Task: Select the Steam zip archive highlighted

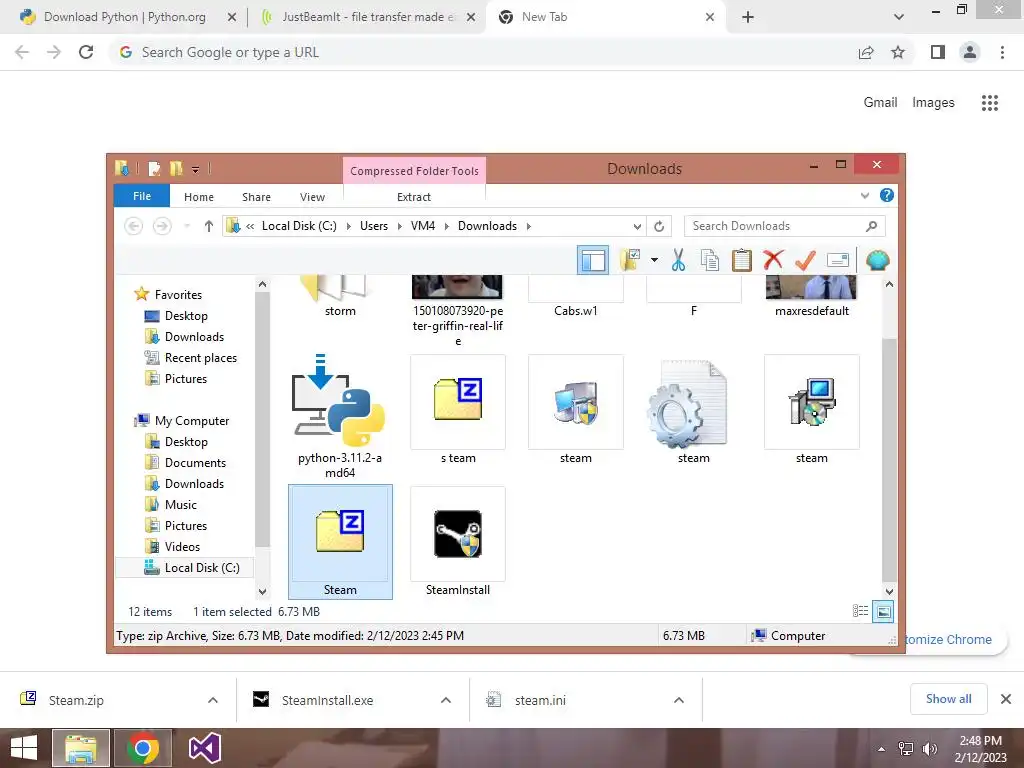Action: (x=340, y=541)
